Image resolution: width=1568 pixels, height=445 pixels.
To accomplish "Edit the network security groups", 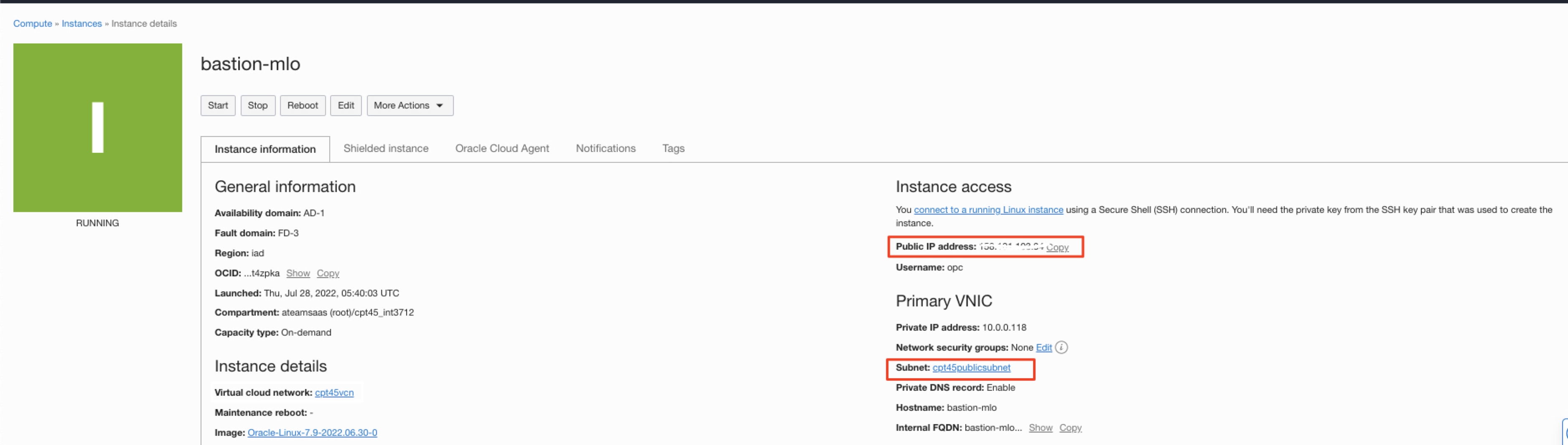I will pyautogui.click(x=1043, y=347).
